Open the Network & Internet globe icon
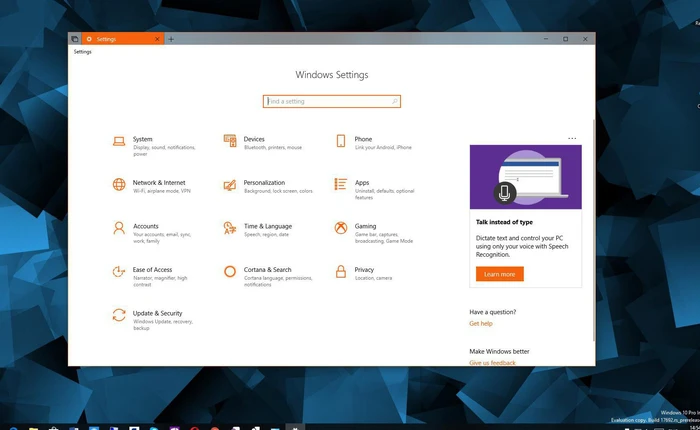This screenshot has height=430, width=700. point(119,184)
